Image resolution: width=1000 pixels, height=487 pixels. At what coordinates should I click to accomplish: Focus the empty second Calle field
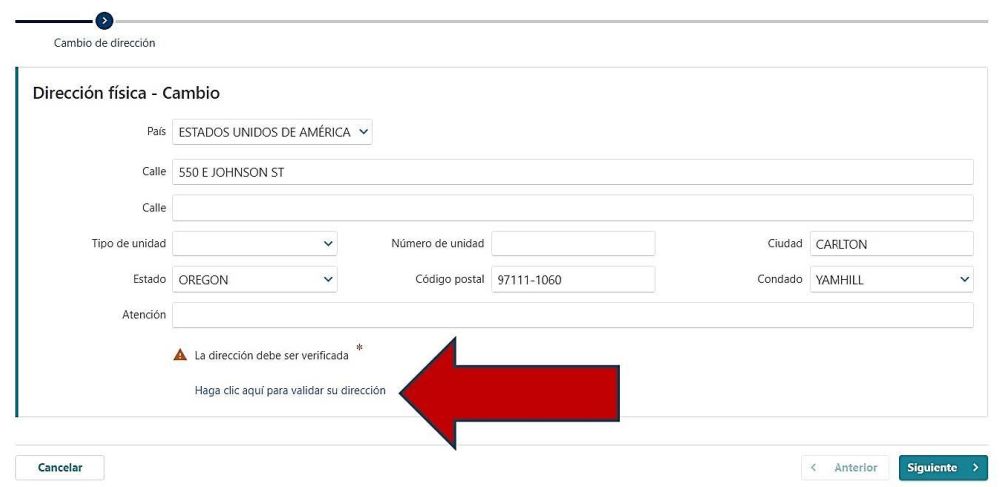[x=572, y=208]
